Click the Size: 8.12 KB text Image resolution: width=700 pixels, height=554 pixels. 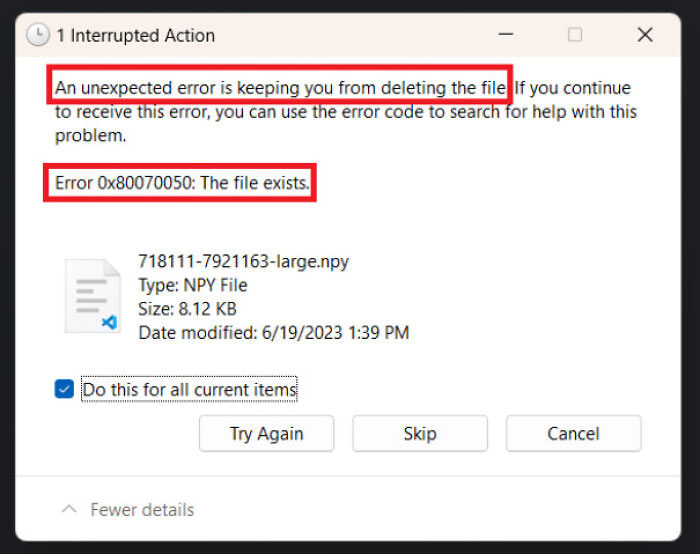[188, 309]
